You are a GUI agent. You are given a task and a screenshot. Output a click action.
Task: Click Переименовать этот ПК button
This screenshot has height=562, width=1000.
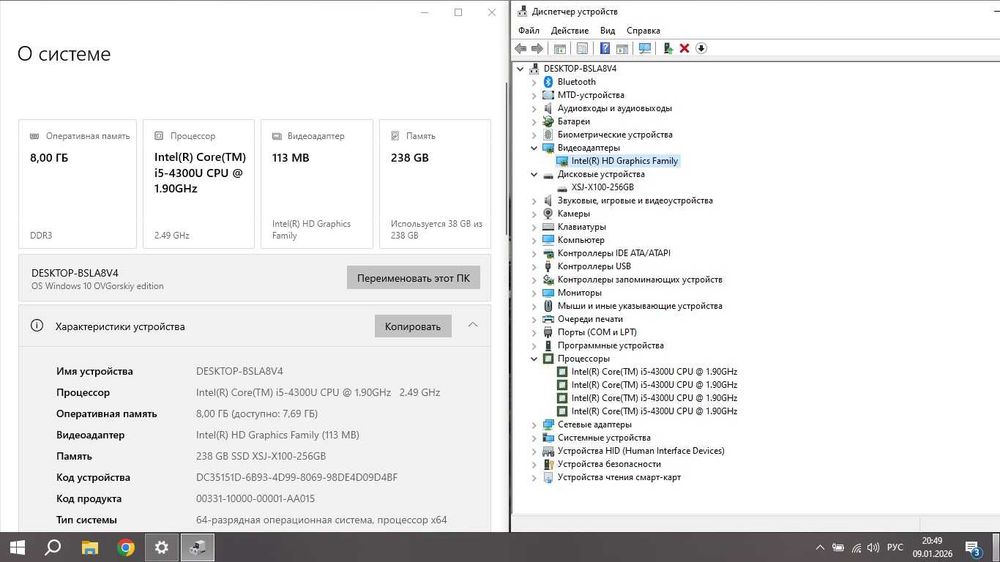coord(413,278)
